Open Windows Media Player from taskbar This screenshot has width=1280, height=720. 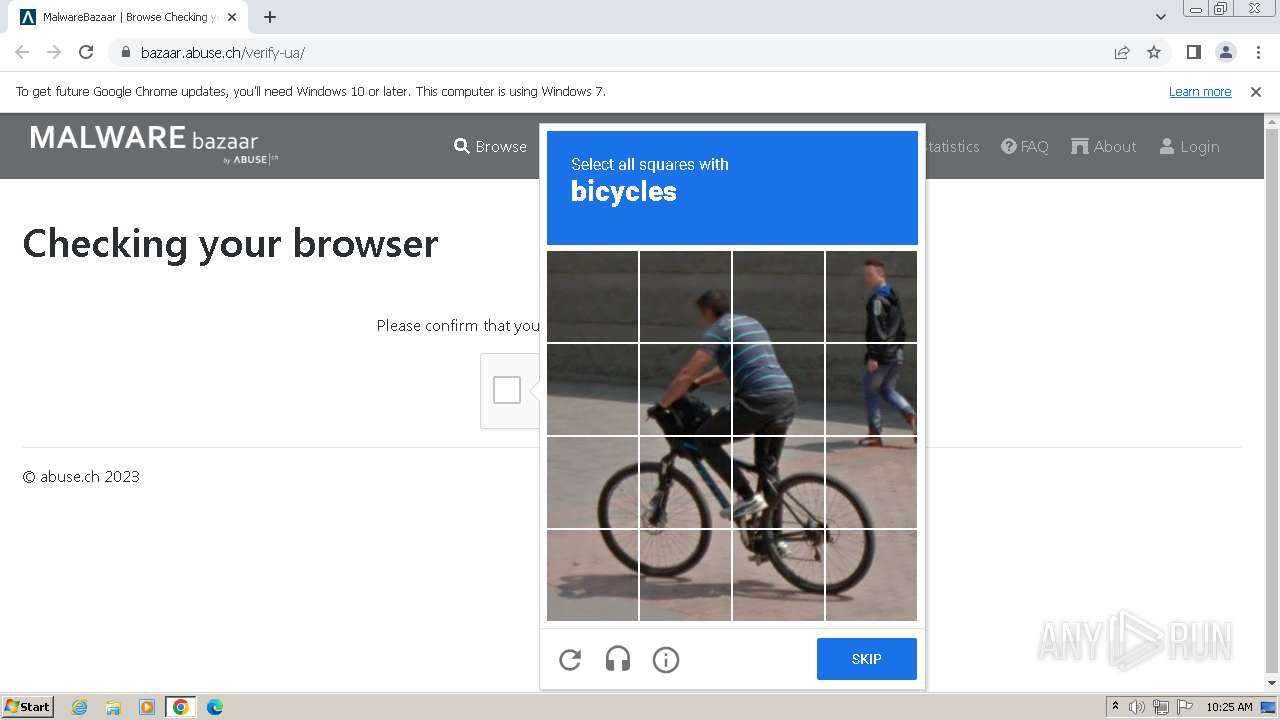pyautogui.click(x=147, y=707)
